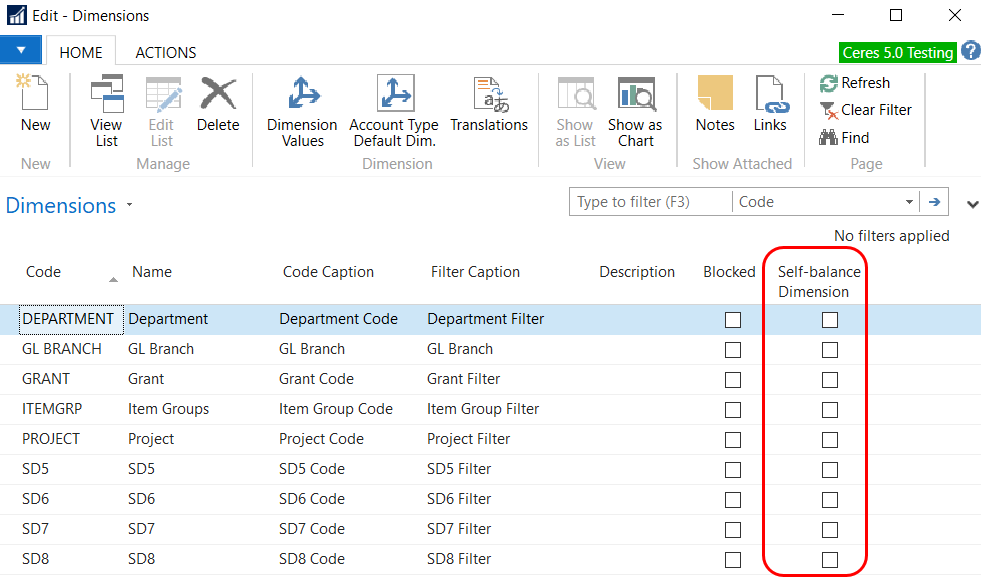
Task: Check Self-balance Dimension for PROJECT row
Action: (x=830, y=440)
